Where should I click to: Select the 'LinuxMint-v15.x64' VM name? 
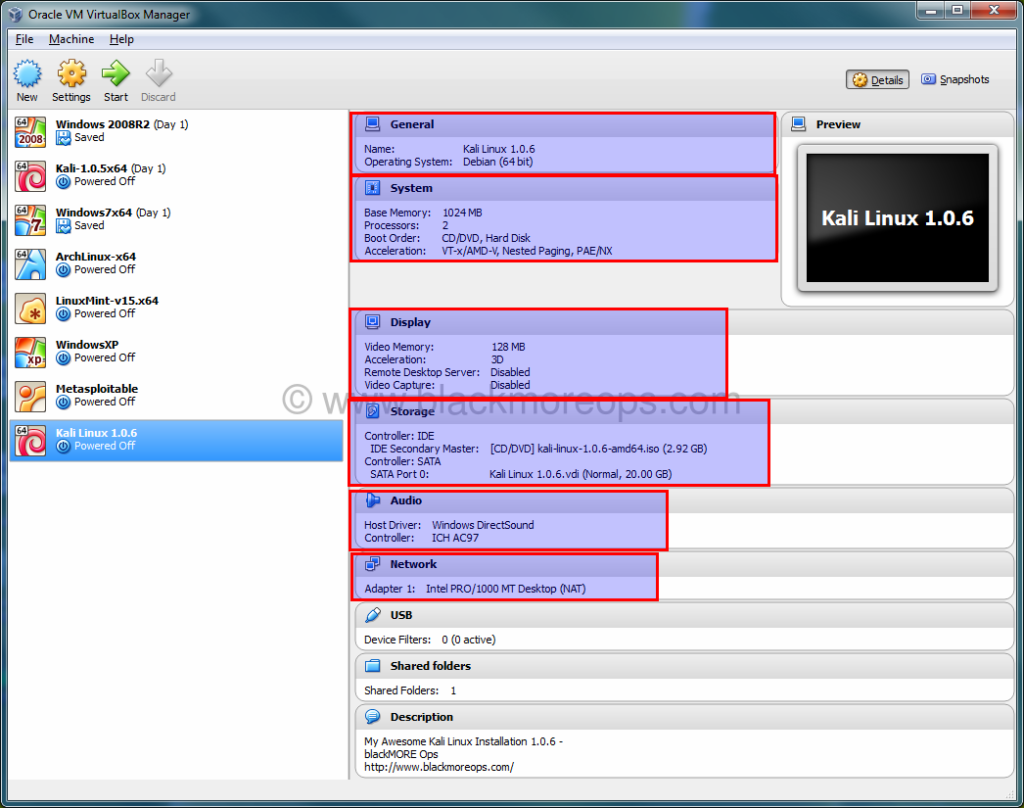point(107,300)
